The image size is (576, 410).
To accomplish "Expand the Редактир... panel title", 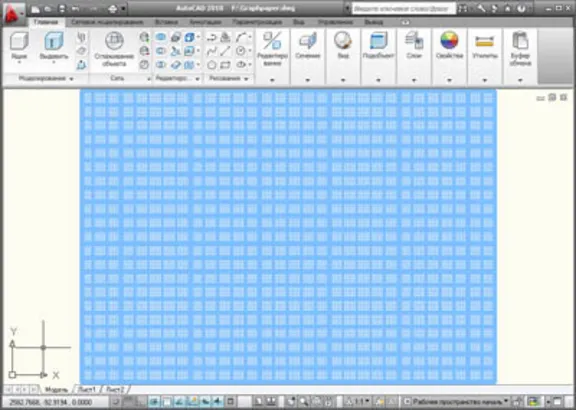I will 177,79.
